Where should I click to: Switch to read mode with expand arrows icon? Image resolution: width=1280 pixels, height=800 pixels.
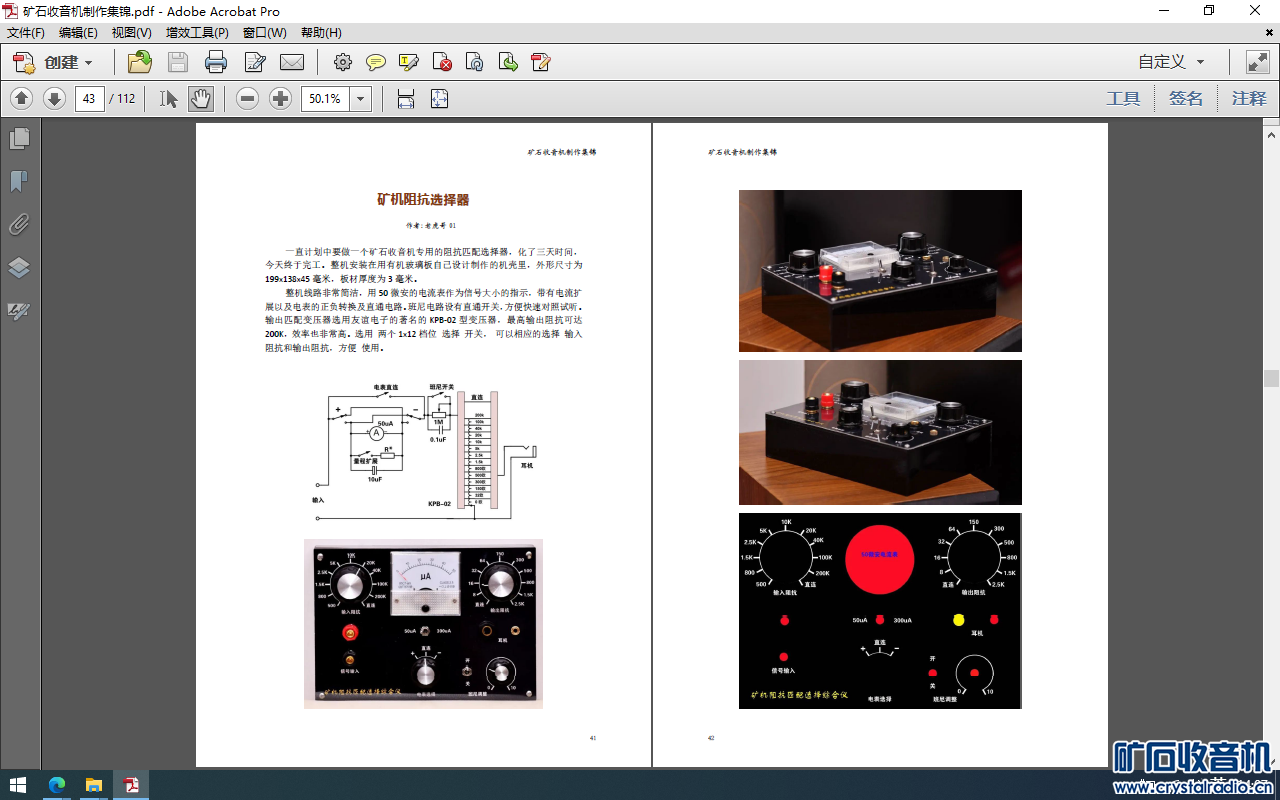pyautogui.click(x=1257, y=62)
